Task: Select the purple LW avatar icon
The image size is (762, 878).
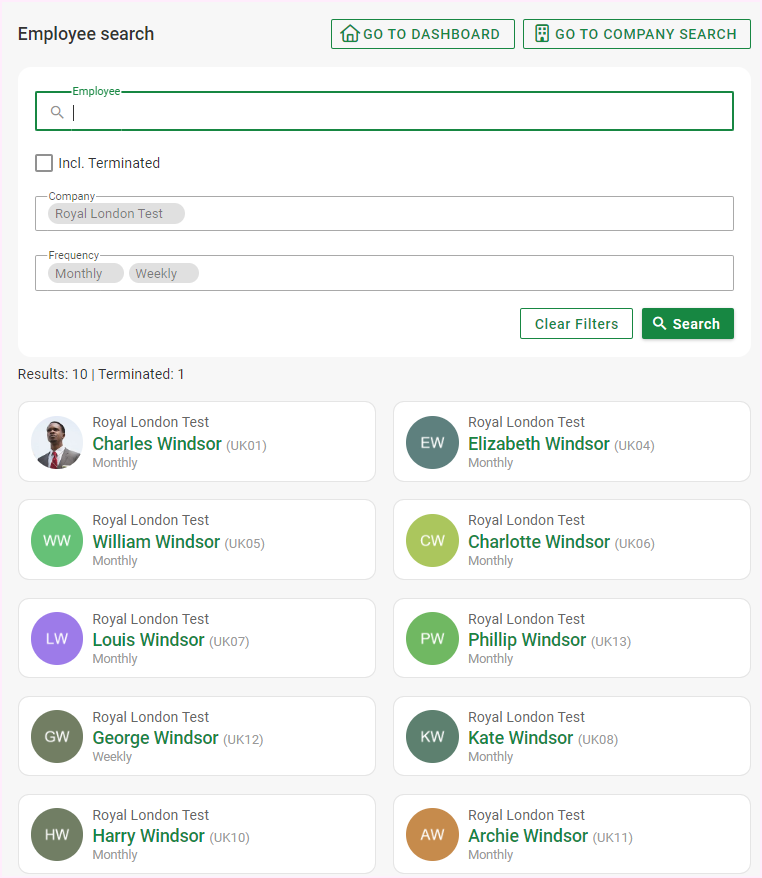Action: (57, 638)
